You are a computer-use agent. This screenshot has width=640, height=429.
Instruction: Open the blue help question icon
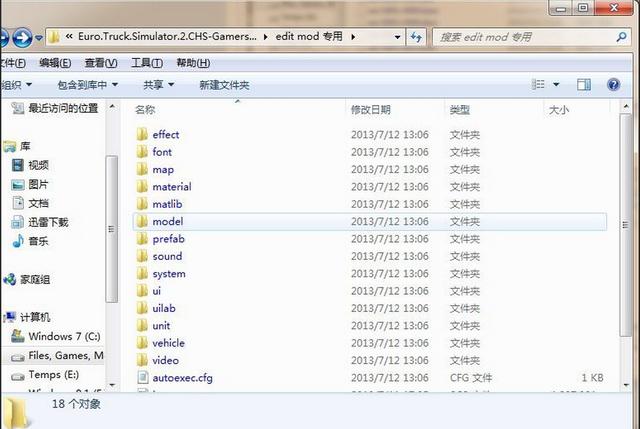[x=613, y=84]
